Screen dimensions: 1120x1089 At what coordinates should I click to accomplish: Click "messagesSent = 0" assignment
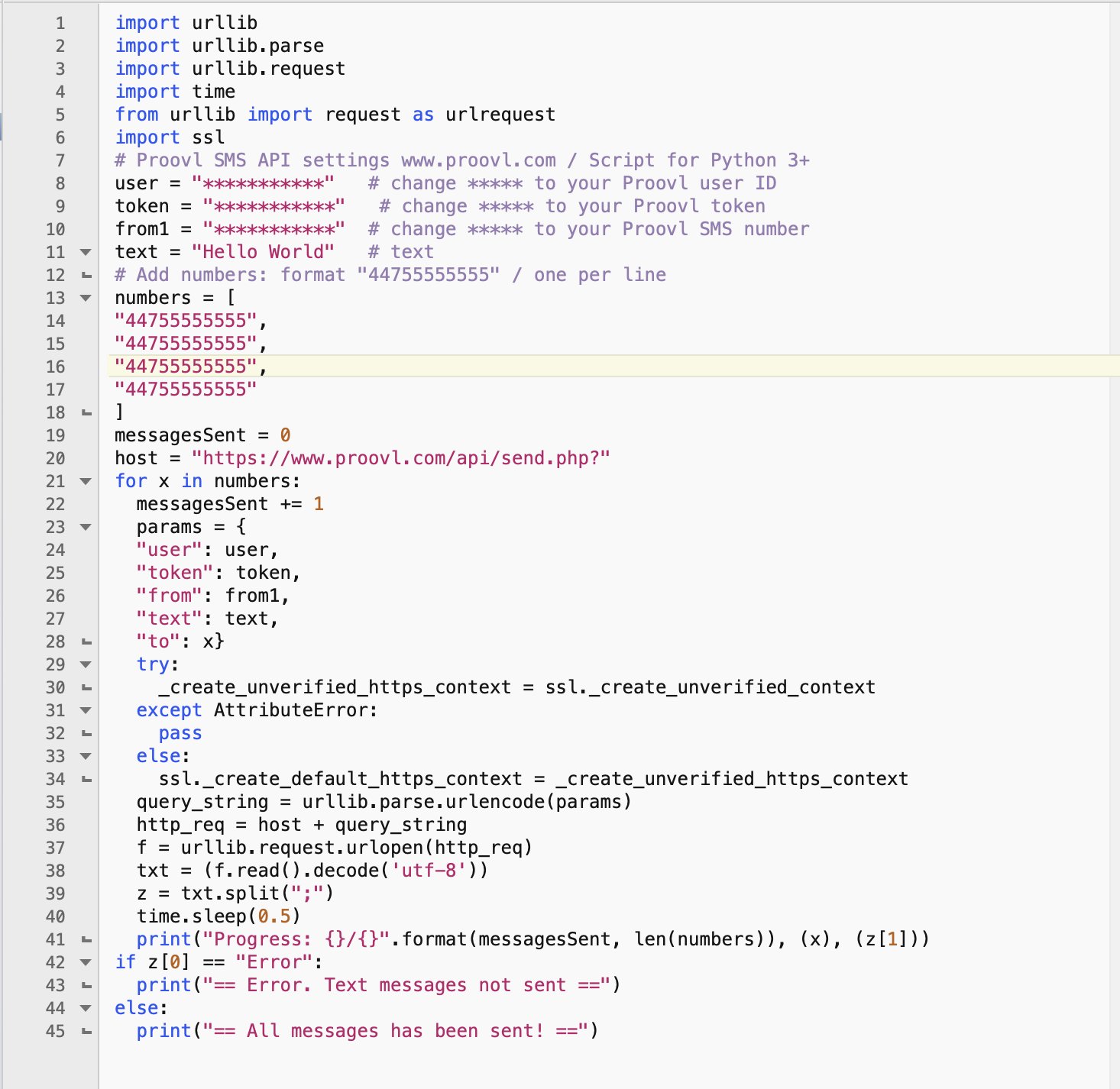[202, 435]
